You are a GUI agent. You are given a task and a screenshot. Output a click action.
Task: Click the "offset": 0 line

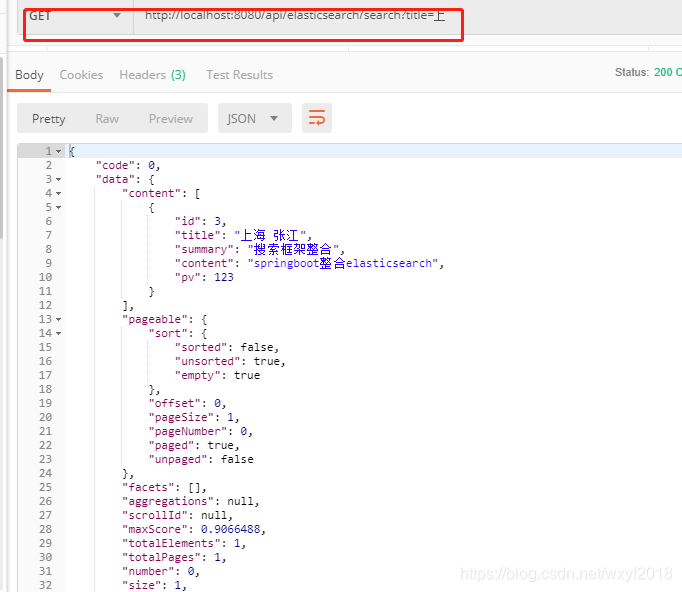pos(187,403)
